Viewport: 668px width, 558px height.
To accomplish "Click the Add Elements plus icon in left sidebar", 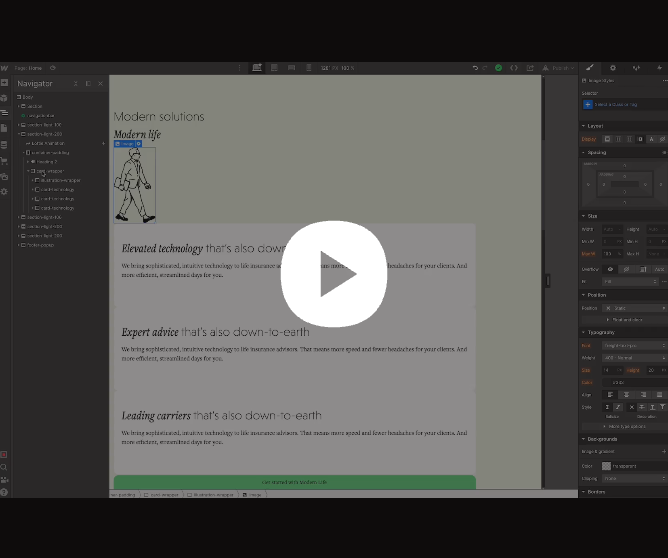I will tap(5, 83).
